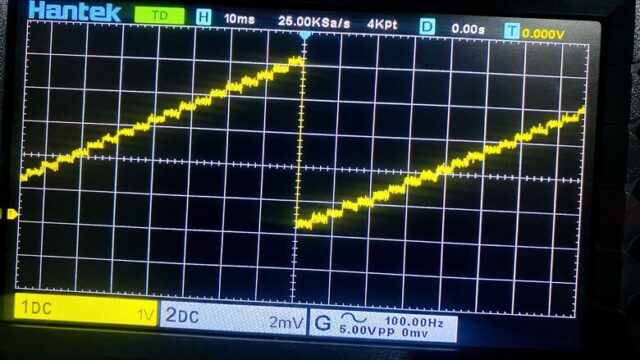Viewport: 640px width, 360px height.
Task: Select the 0.000V trigger level value
Action: pyautogui.click(x=543, y=34)
